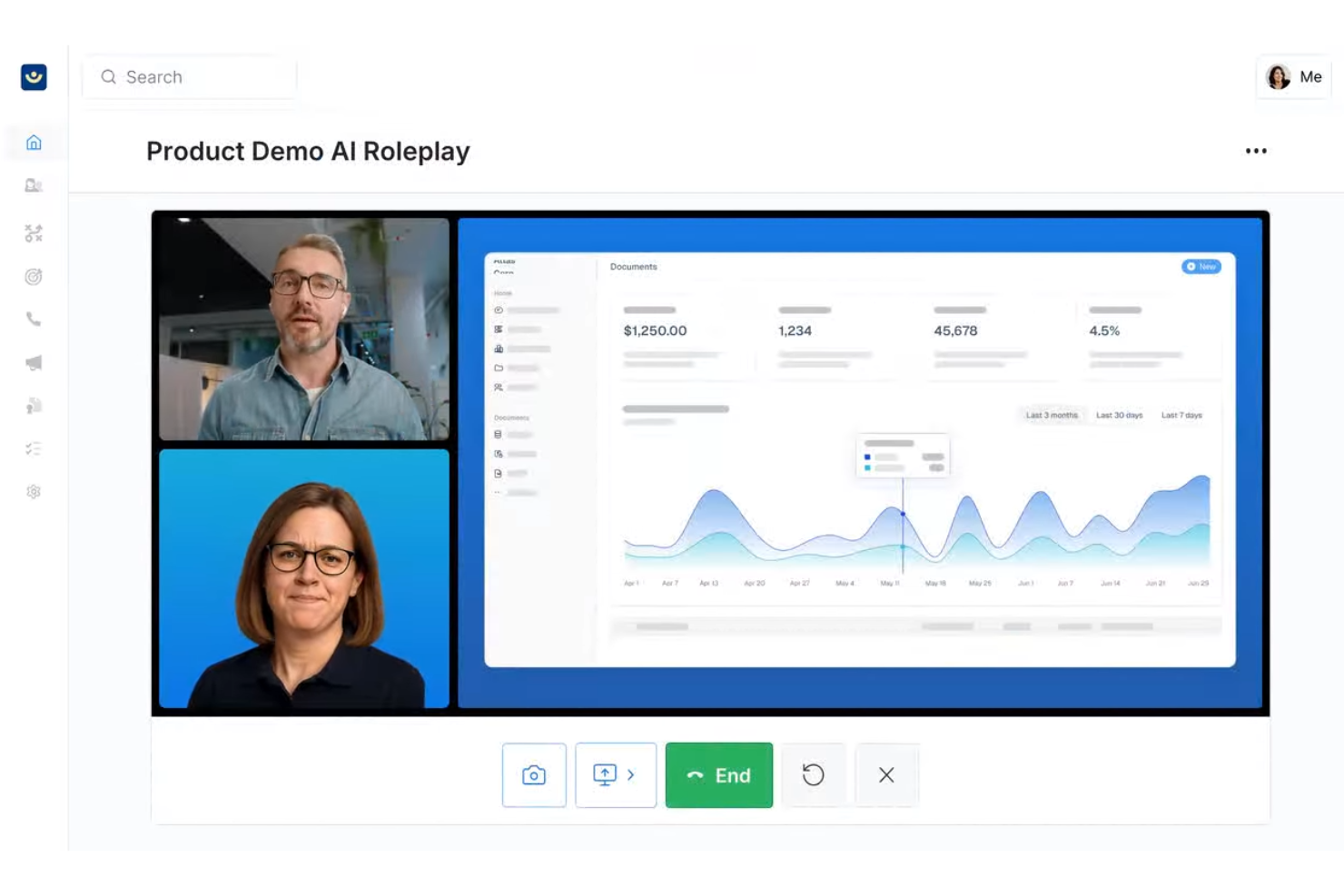Select the playbook strategy icon in sidebar
The image size is (1344, 896).
tap(34, 232)
